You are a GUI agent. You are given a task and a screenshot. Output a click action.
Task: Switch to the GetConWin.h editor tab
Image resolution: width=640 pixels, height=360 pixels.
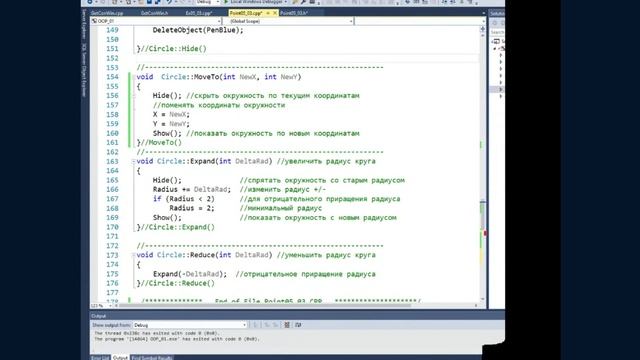[154, 13]
